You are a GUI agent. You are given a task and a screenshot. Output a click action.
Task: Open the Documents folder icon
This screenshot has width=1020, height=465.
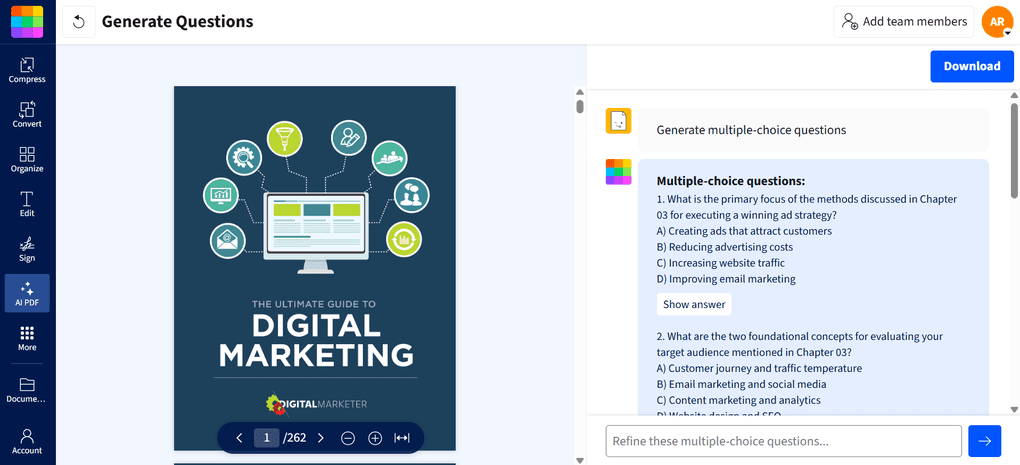click(x=27, y=390)
